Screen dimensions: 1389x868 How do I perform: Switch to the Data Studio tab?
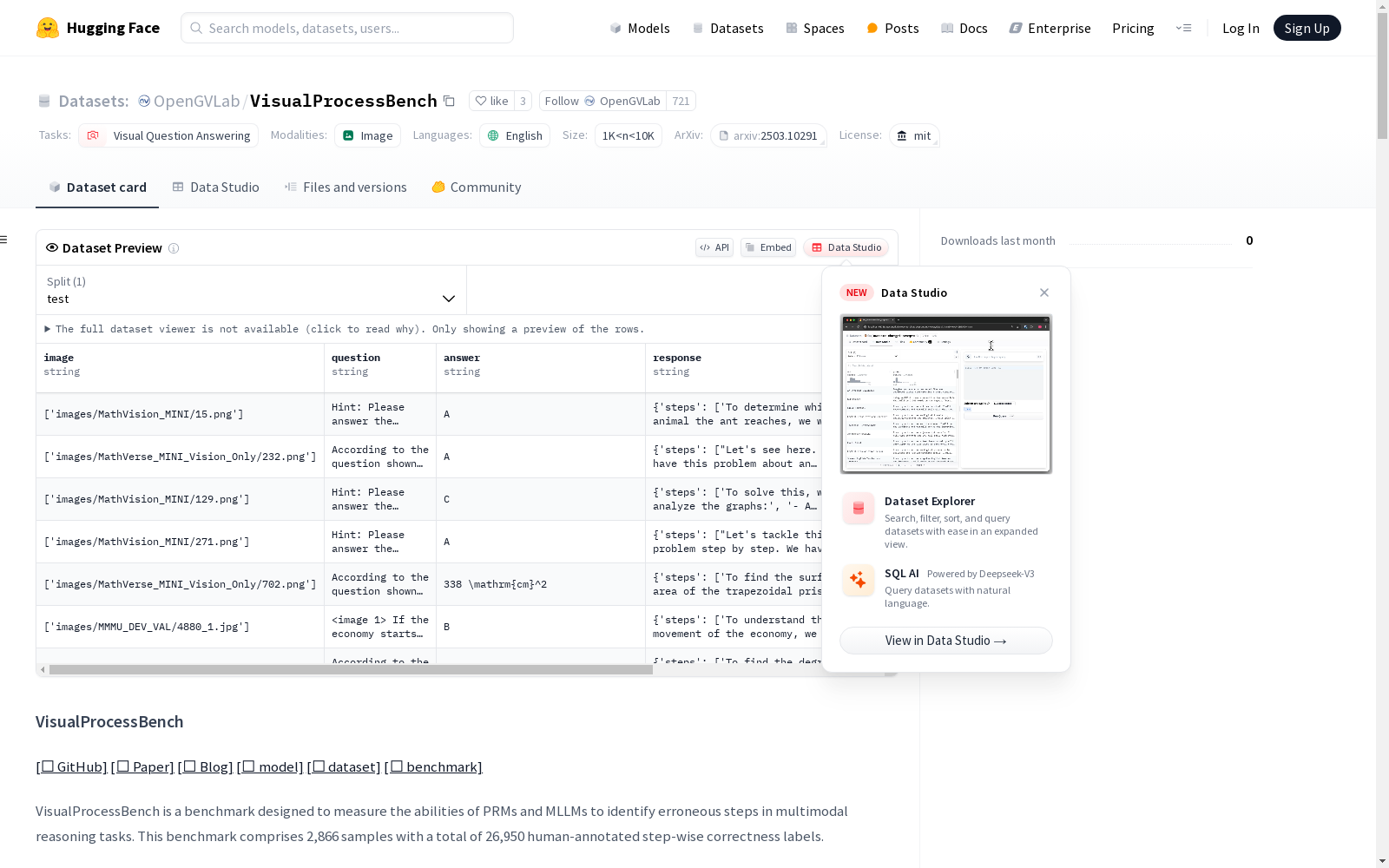[215, 187]
